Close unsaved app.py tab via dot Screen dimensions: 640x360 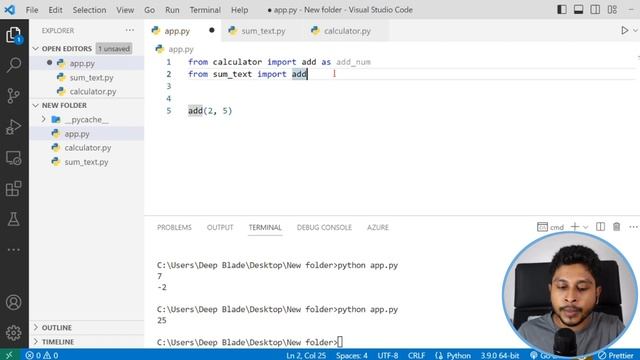click(211, 30)
